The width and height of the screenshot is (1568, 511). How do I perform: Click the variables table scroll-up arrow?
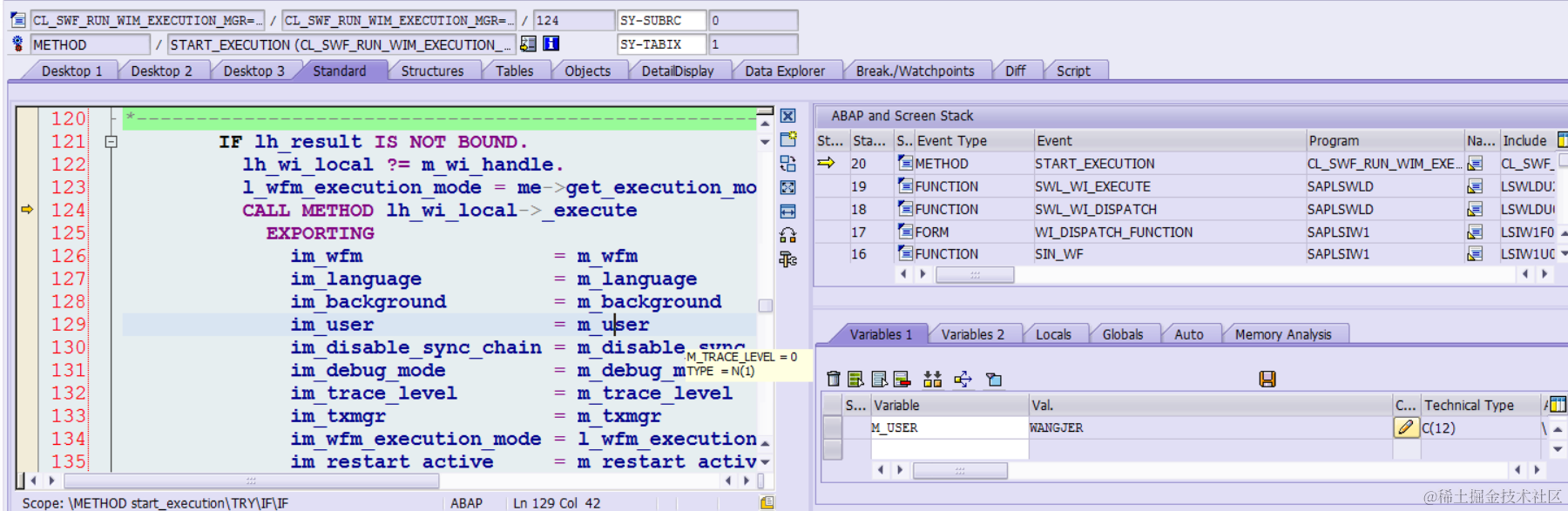pyautogui.click(x=1558, y=428)
